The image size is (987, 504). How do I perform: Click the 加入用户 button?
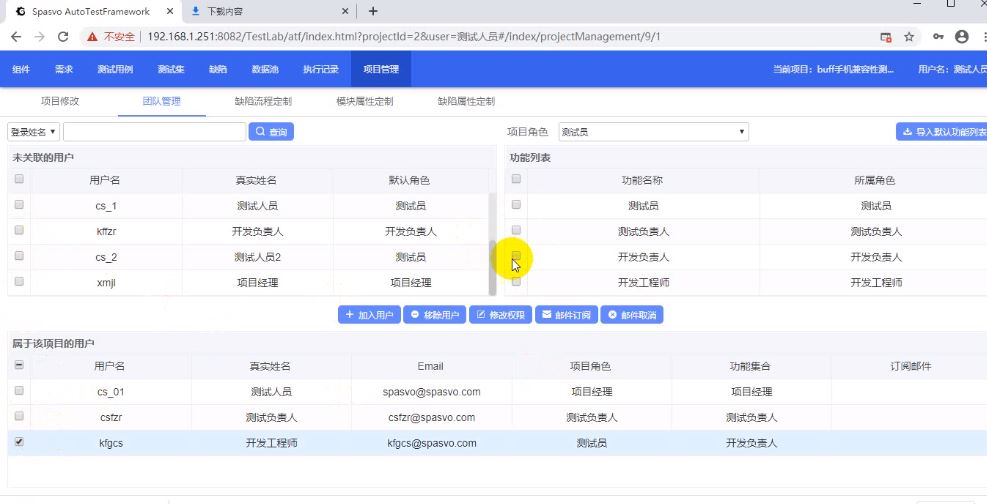(x=369, y=315)
